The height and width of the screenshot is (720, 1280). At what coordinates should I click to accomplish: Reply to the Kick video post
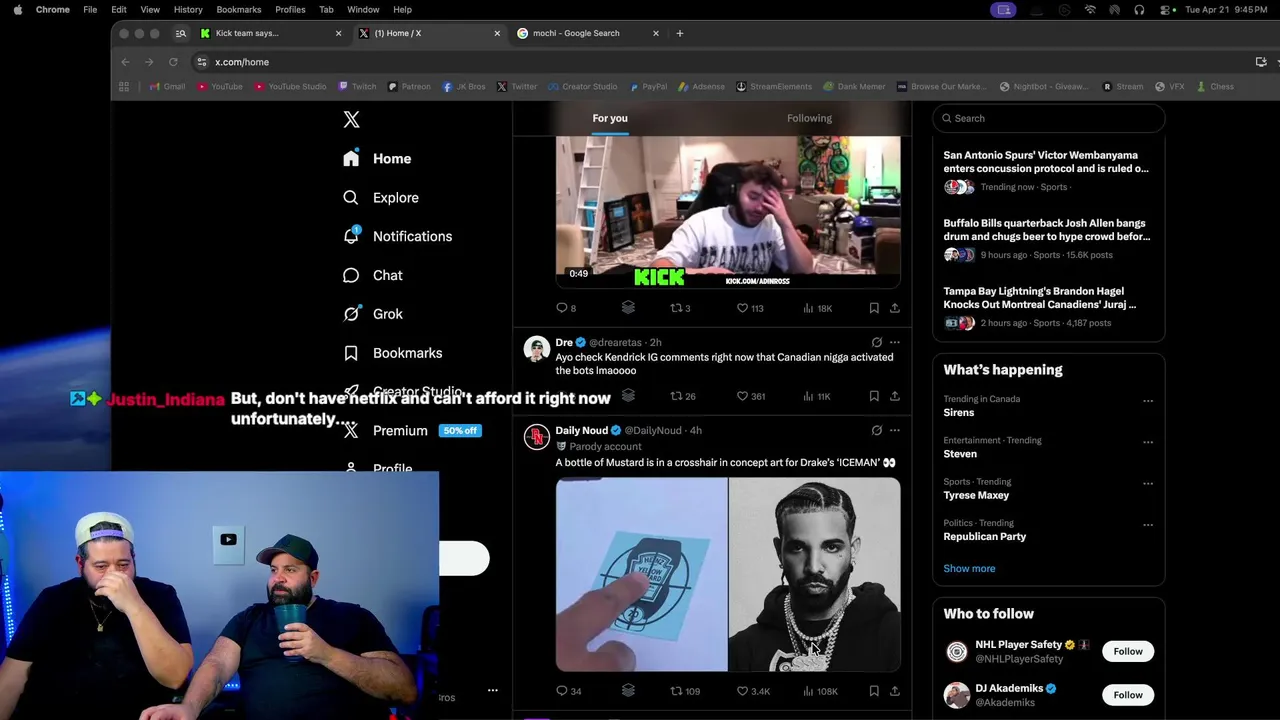coord(566,308)
